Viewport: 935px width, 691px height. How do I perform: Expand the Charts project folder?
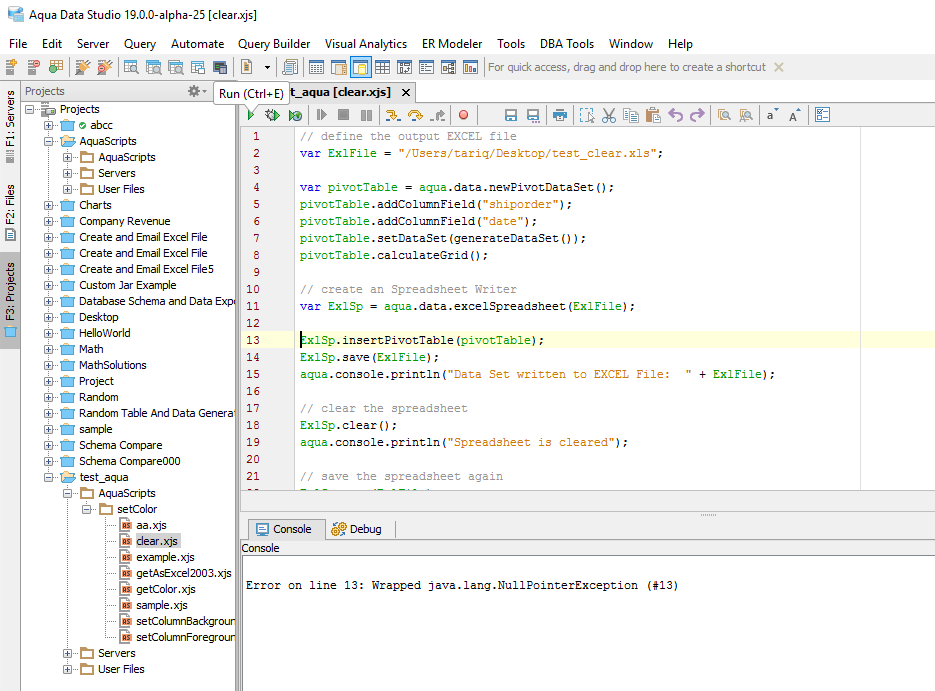click(x=49, y=205)
